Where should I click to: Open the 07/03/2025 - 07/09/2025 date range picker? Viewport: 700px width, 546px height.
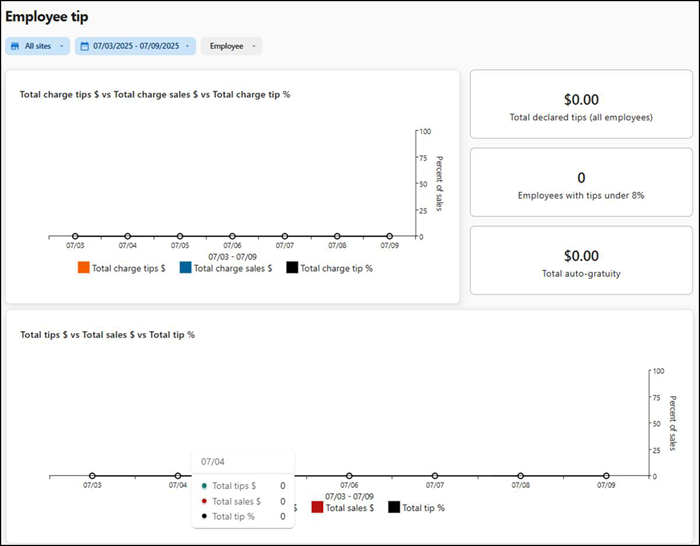[x=135, y=46]
